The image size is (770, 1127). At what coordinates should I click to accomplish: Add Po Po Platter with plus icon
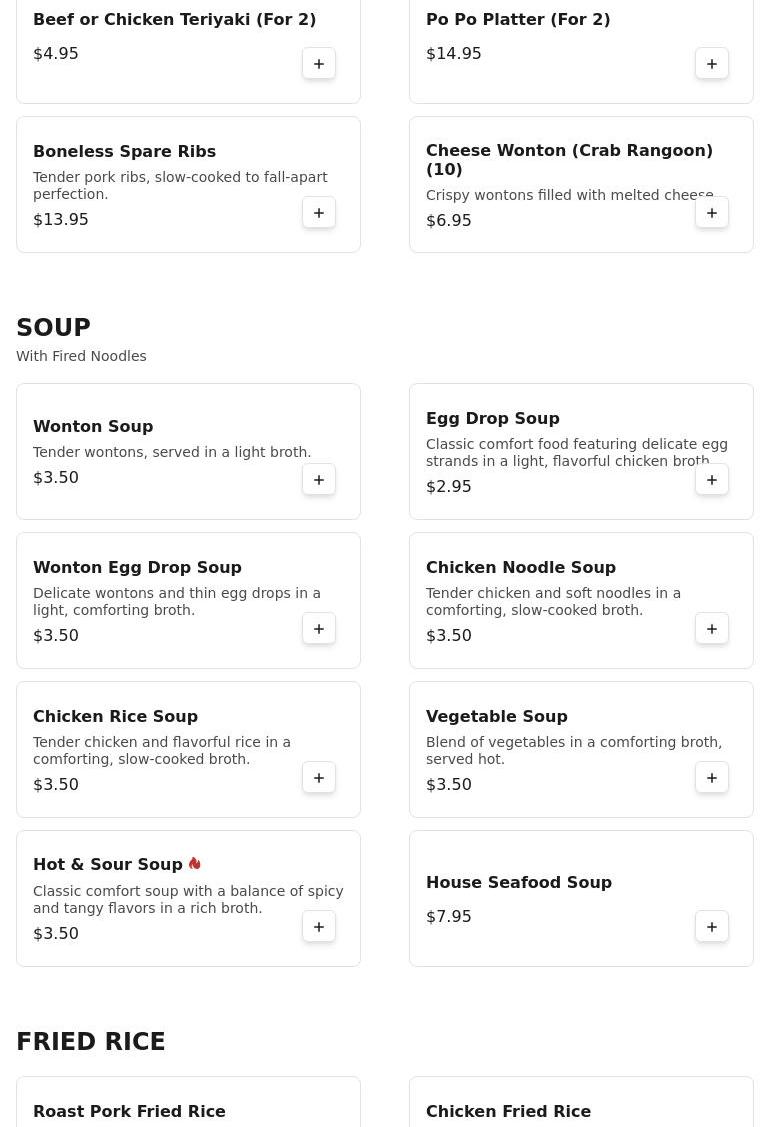coord(712,64)
